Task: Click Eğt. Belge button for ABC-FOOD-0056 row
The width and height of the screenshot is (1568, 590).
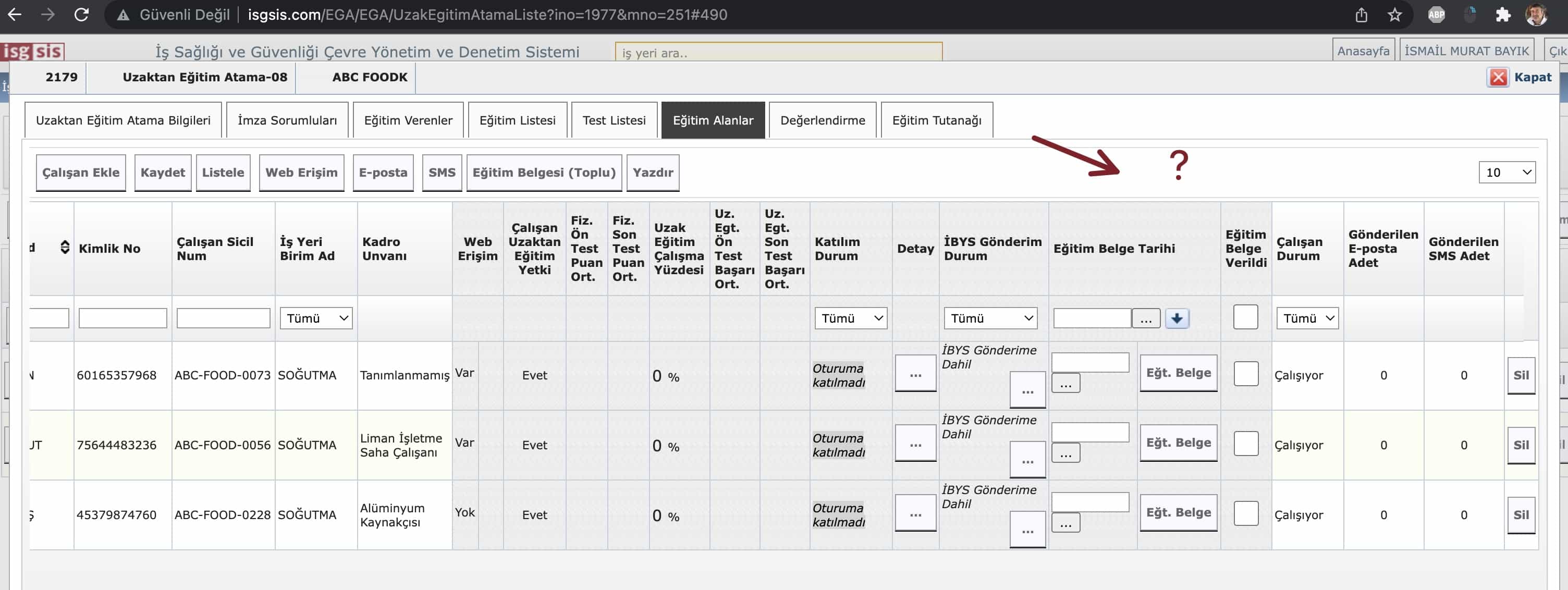Action: 1178,443
